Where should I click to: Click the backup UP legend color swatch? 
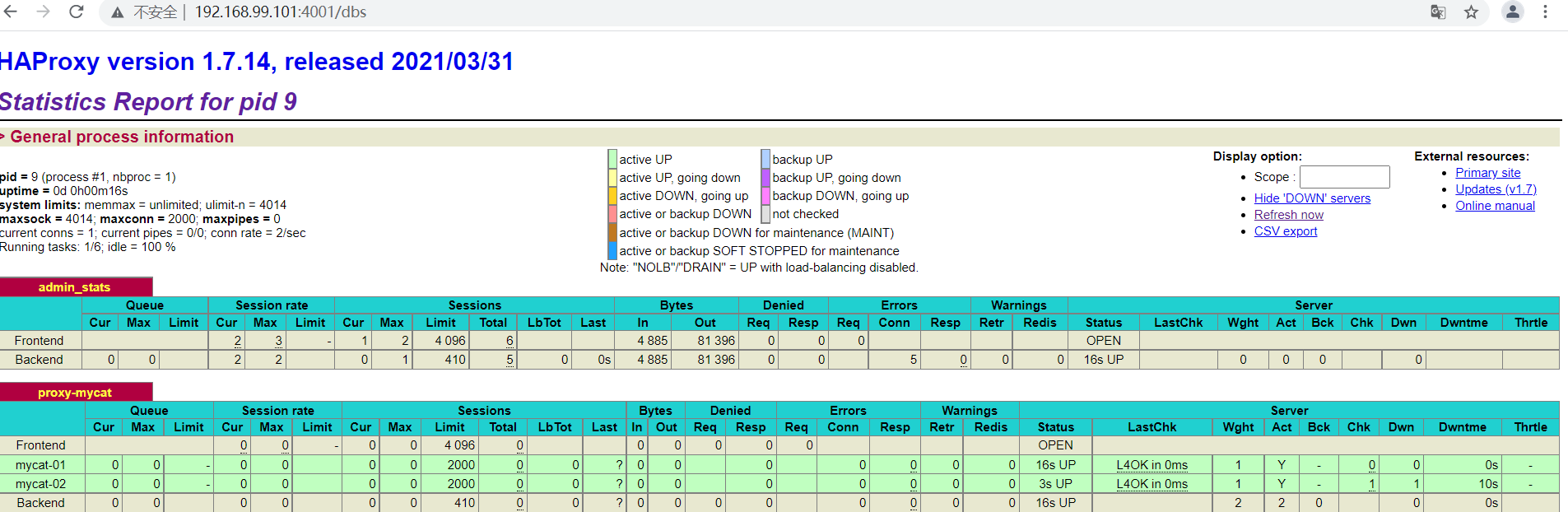click(765, 159)
